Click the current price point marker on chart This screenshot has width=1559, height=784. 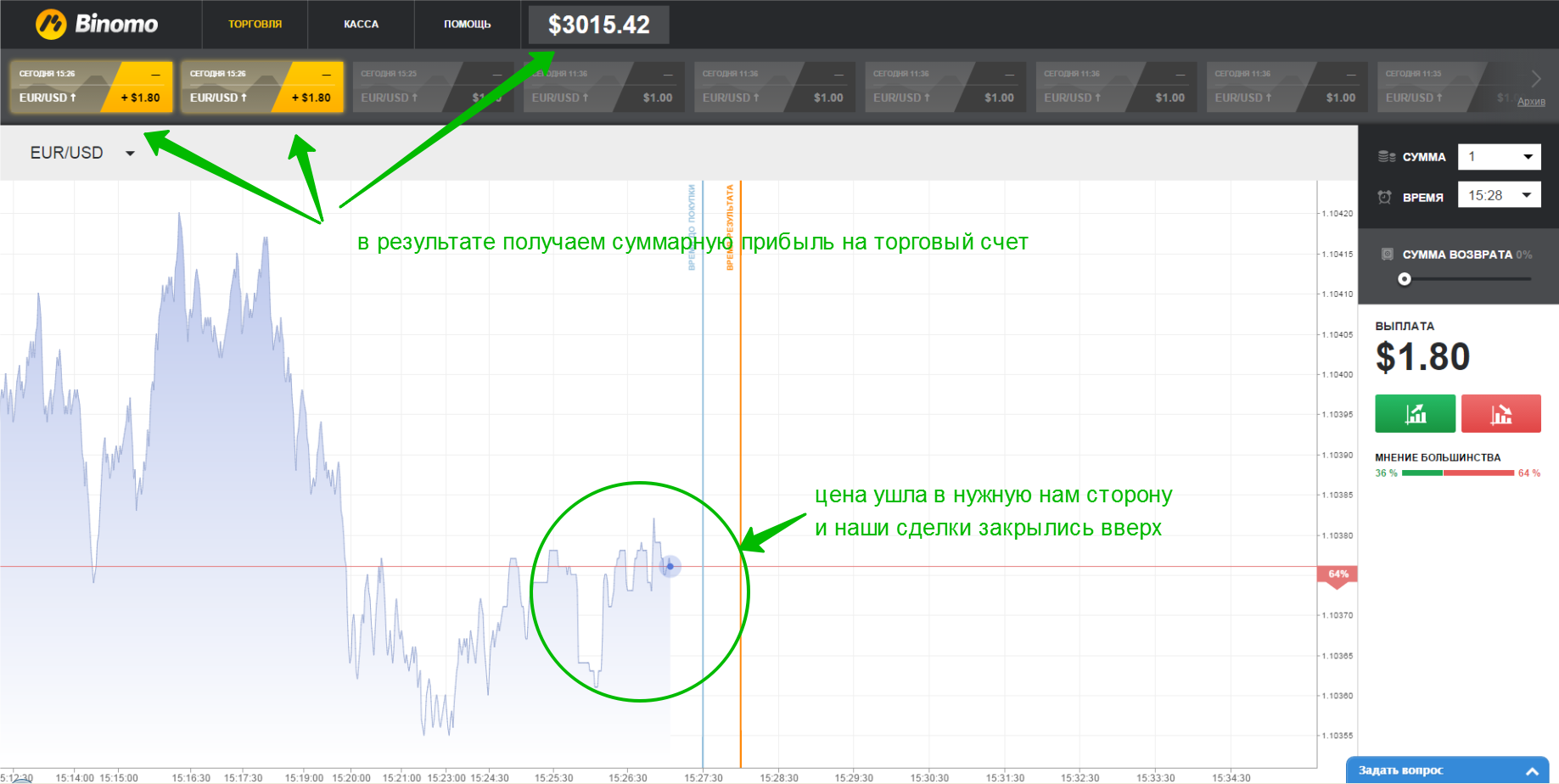point(670,566)
